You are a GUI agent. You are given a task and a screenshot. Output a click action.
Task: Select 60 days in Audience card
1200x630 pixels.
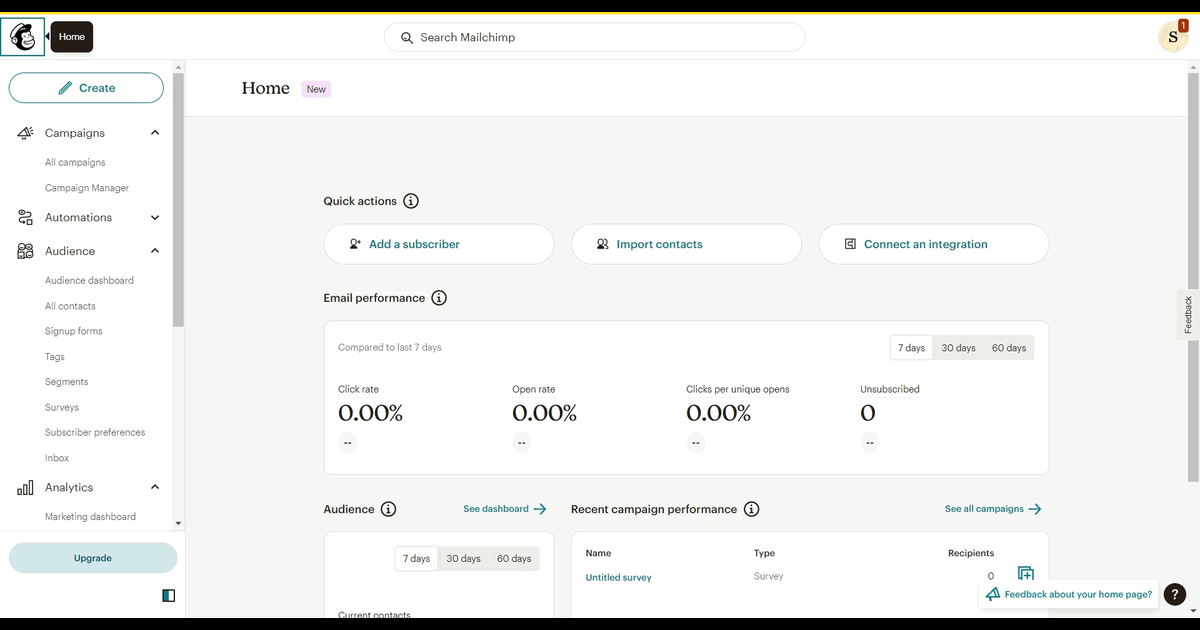514,559
